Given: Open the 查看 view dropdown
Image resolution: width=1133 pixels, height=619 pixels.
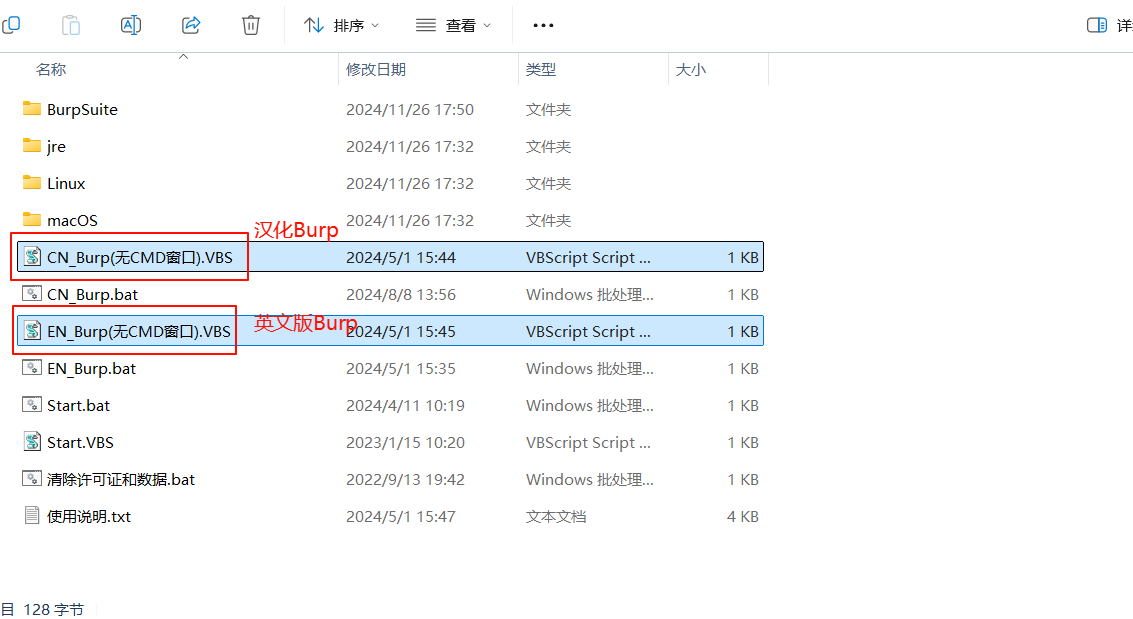Looking at the screenshot, I should (x=454, y=25).
